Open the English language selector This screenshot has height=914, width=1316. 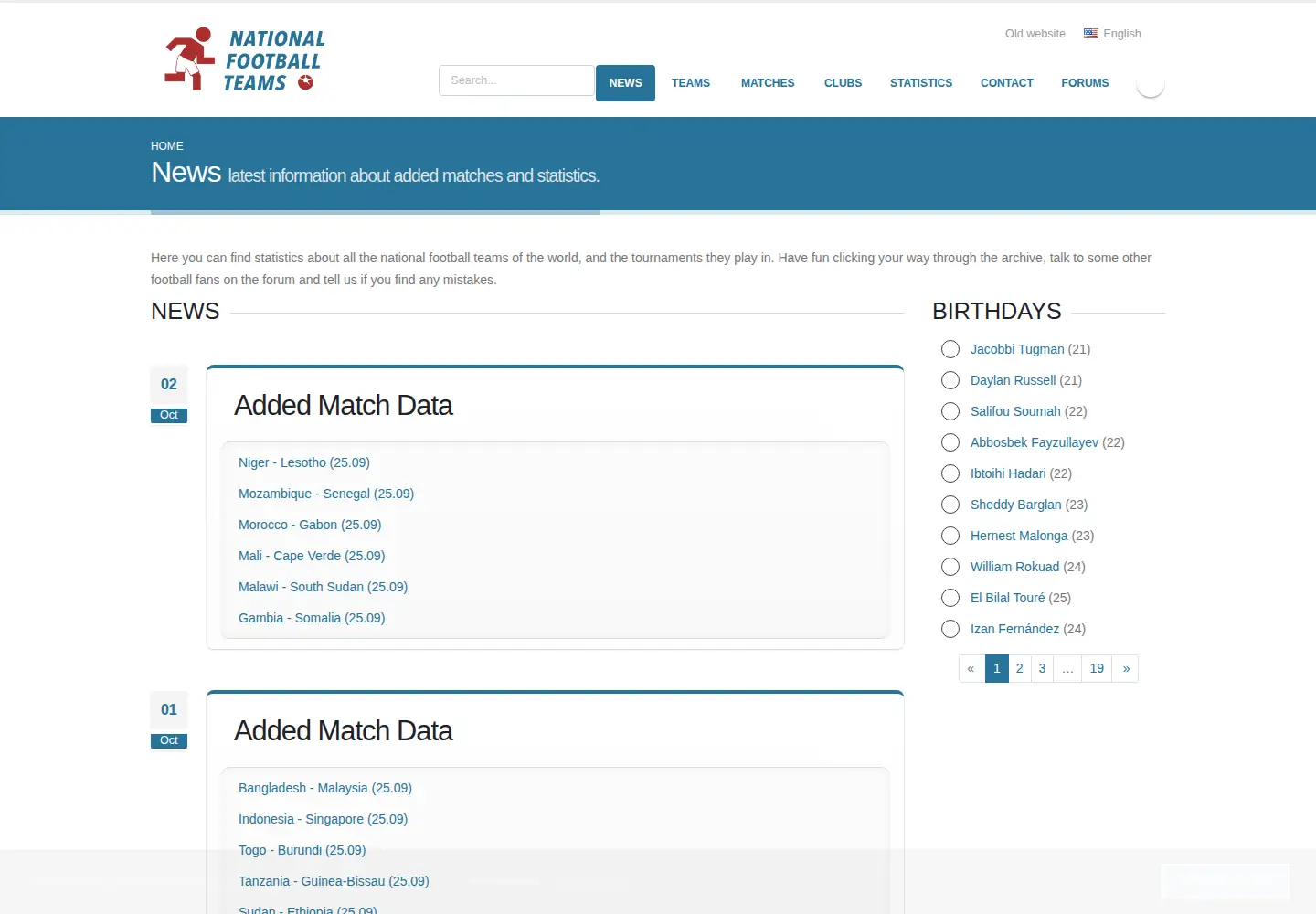click(x=1113, y=34)
